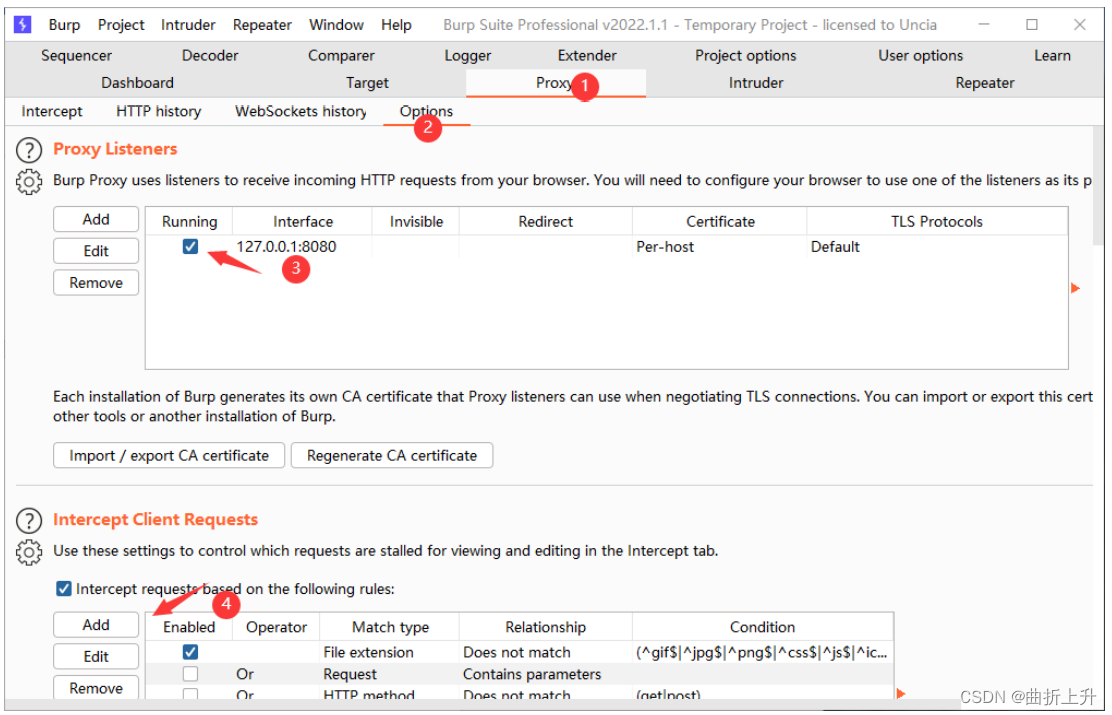This screenshot has height=715, width=1112.
Task: Switch to the Logger tab
Action: 468,55
